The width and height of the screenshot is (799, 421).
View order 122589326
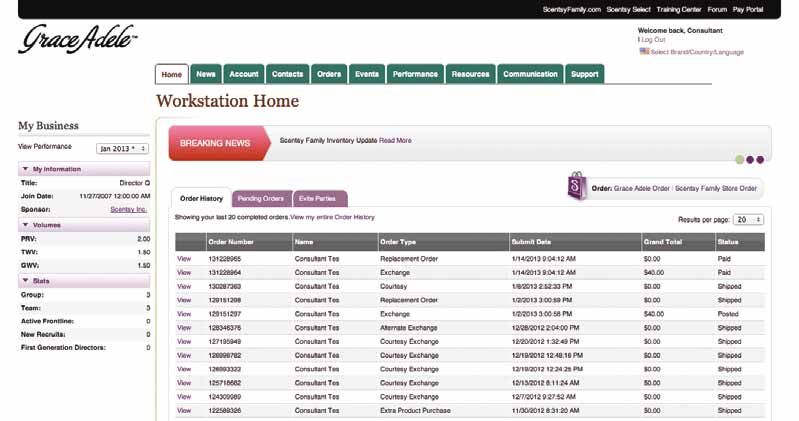pyautogui.click(x=184, y=410)
